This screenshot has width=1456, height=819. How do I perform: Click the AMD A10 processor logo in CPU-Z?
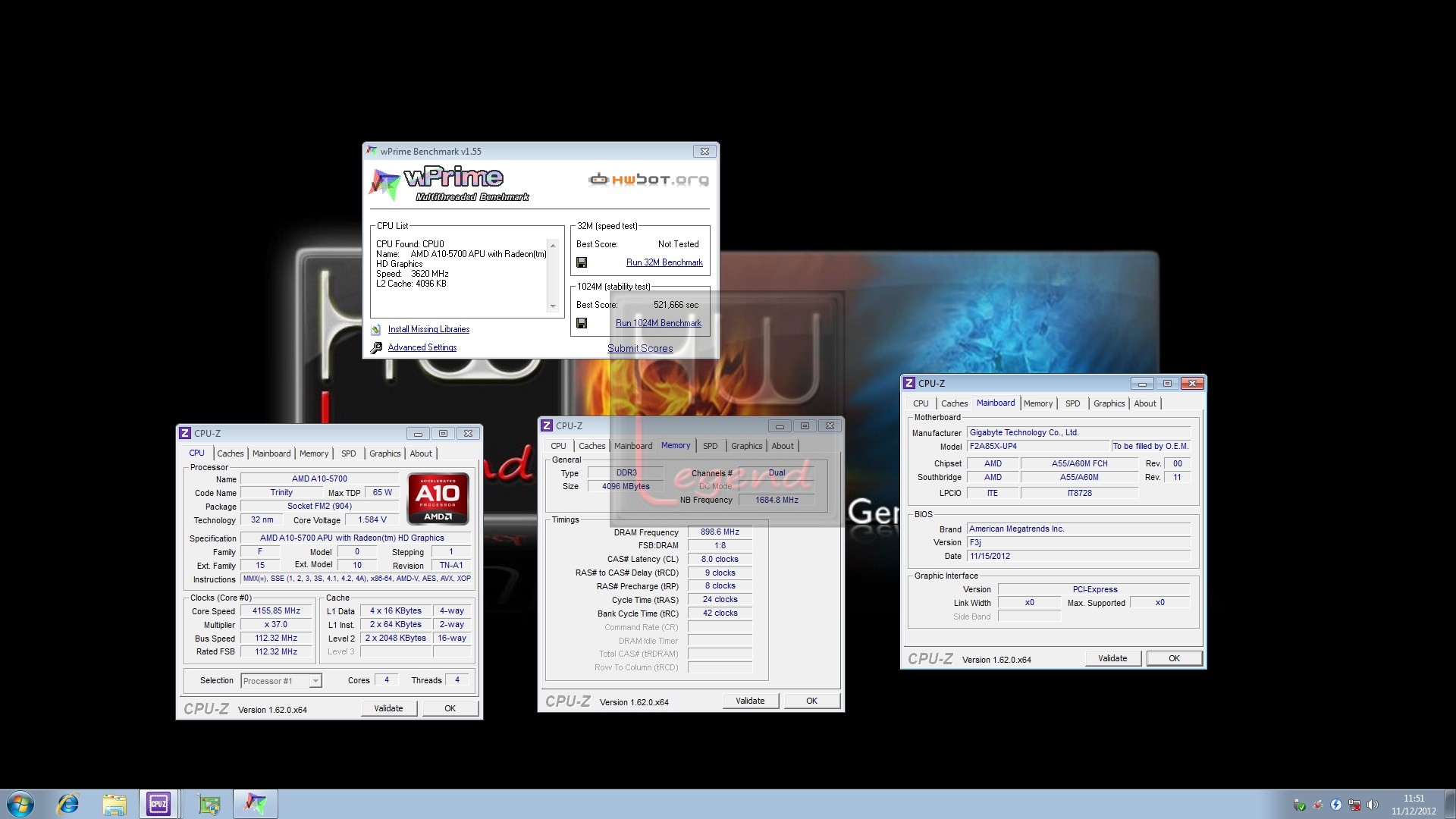pos(438,499)
